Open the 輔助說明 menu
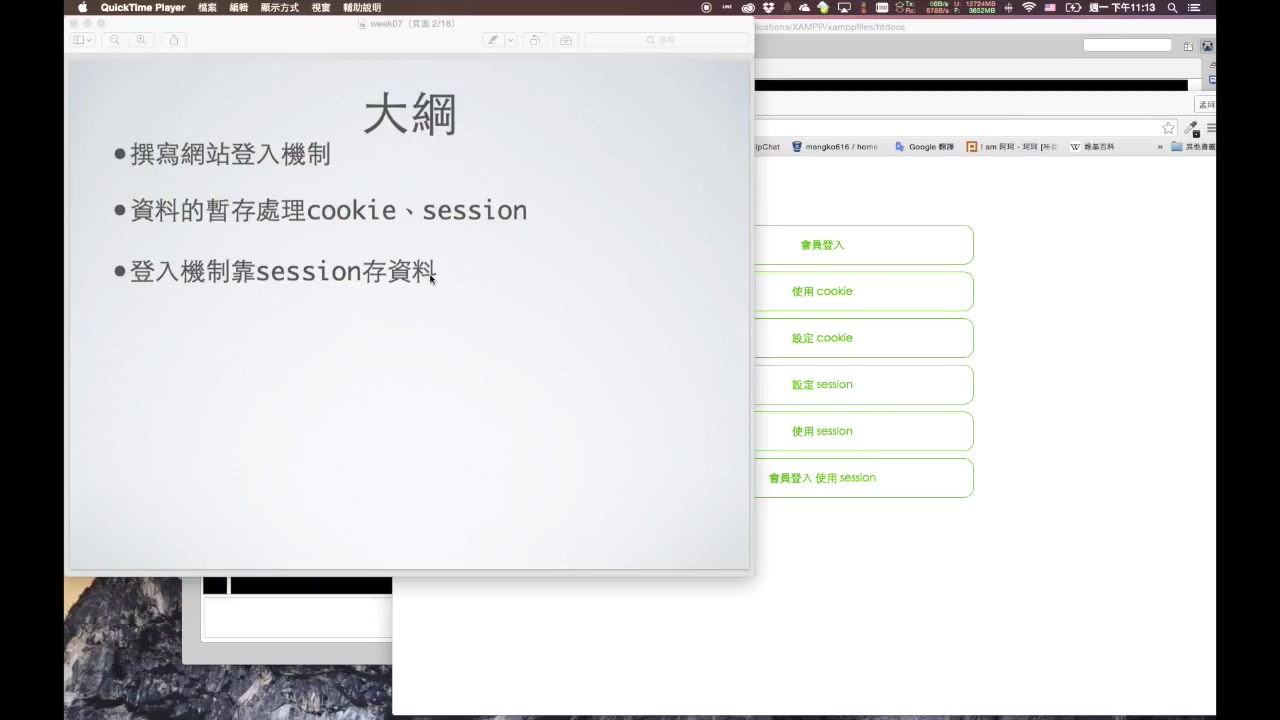Viewport: 1280px width, 720px height. pyautogui.click(x=362, y=7)
